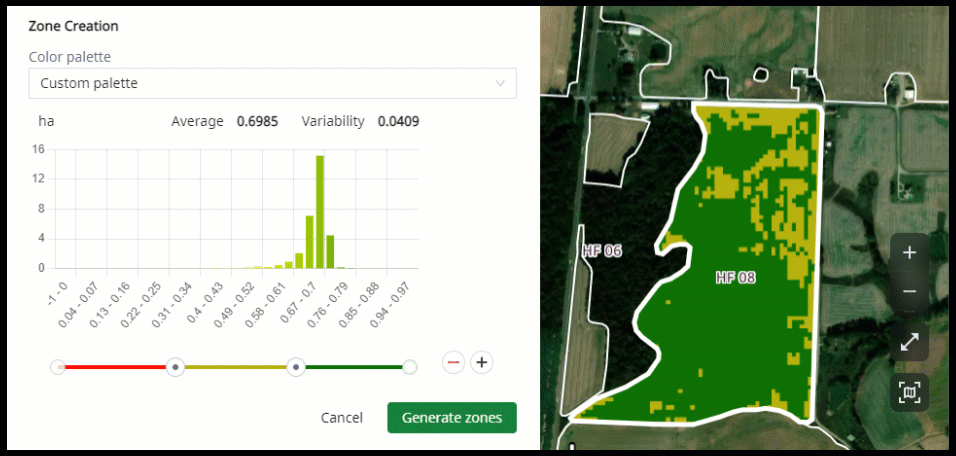
Task: Select the HF 08 field label on map
Action: pyautogui.click(x=735, y=277)
